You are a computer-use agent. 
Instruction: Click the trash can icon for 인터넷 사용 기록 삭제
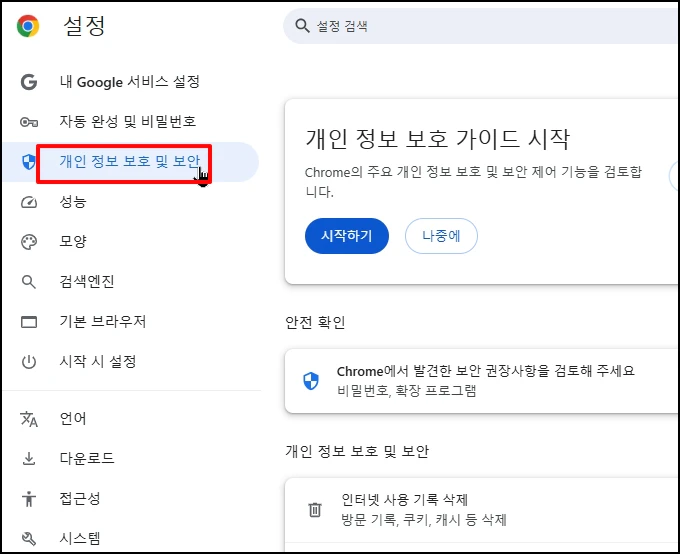[315, 509]
